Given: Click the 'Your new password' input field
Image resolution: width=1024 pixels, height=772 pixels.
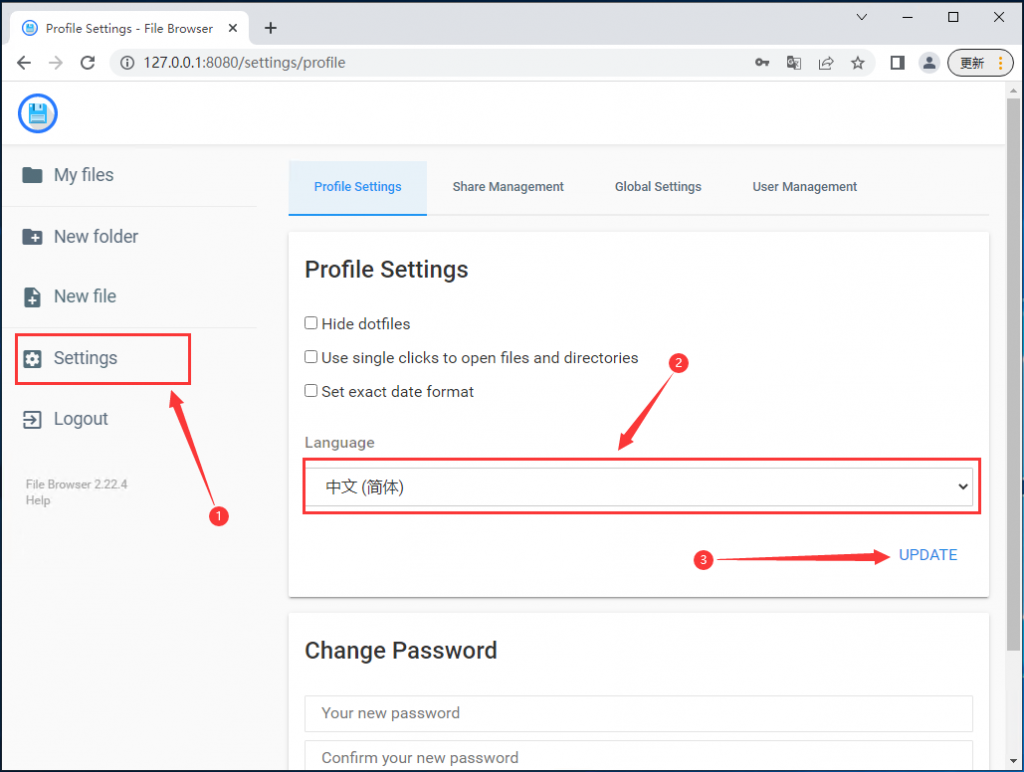Looking at the screenshot, I should (x=638, y=713).
